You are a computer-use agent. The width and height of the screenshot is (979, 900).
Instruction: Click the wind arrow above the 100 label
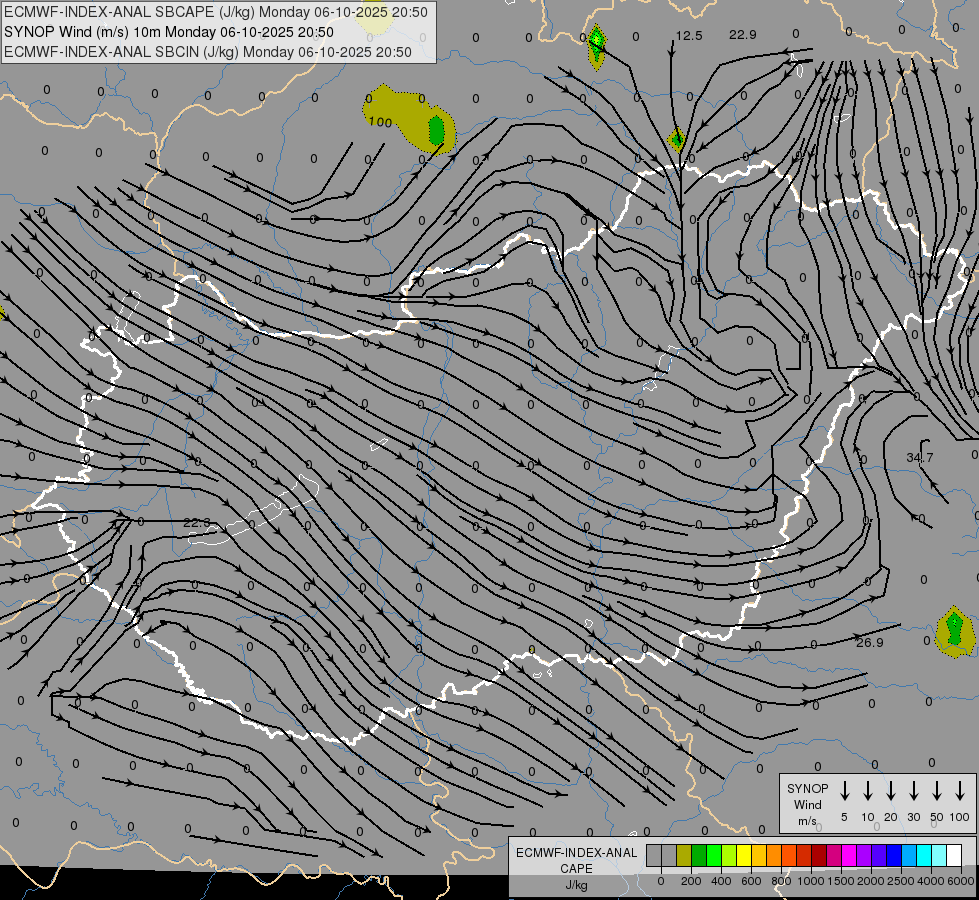[x=960, y=791]
